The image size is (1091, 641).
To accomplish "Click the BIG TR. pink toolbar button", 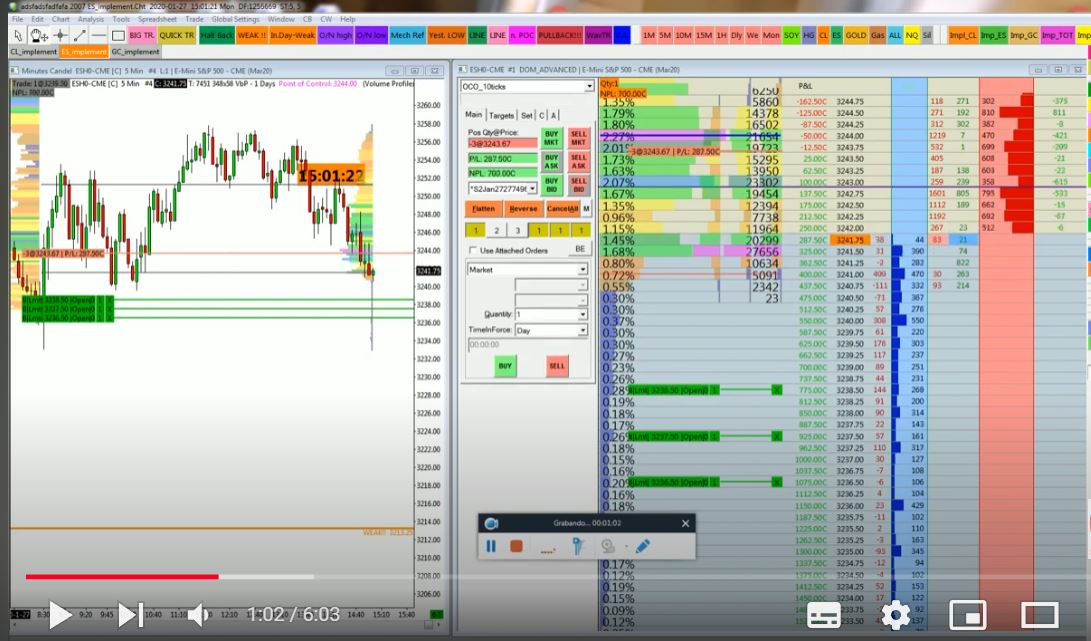I will (x=142, y=35).
